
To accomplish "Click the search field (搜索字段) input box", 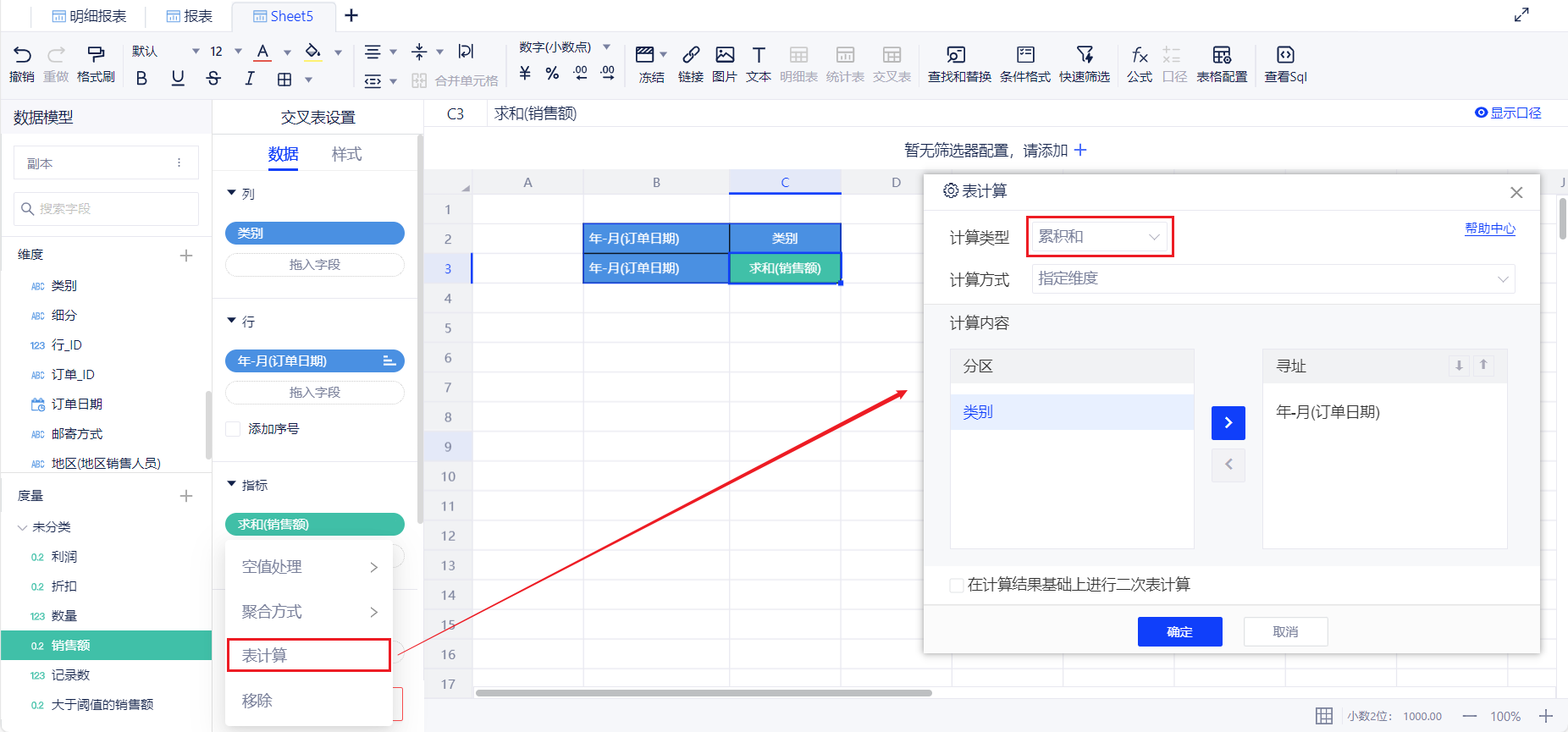I will point(107,209).
